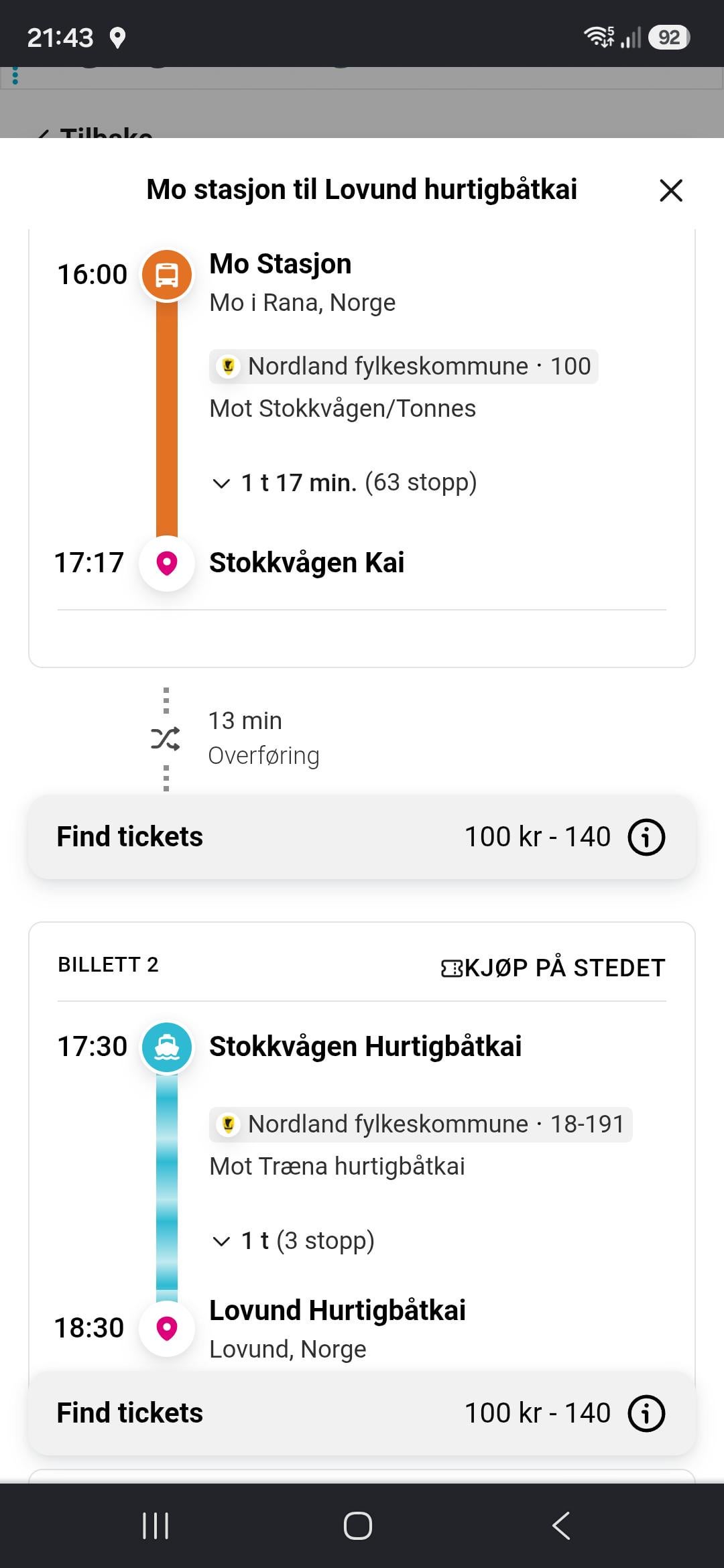Open Nordland fylkeskommune route 100 badge
Screen dimensions: 724x1568
(404, 367)
